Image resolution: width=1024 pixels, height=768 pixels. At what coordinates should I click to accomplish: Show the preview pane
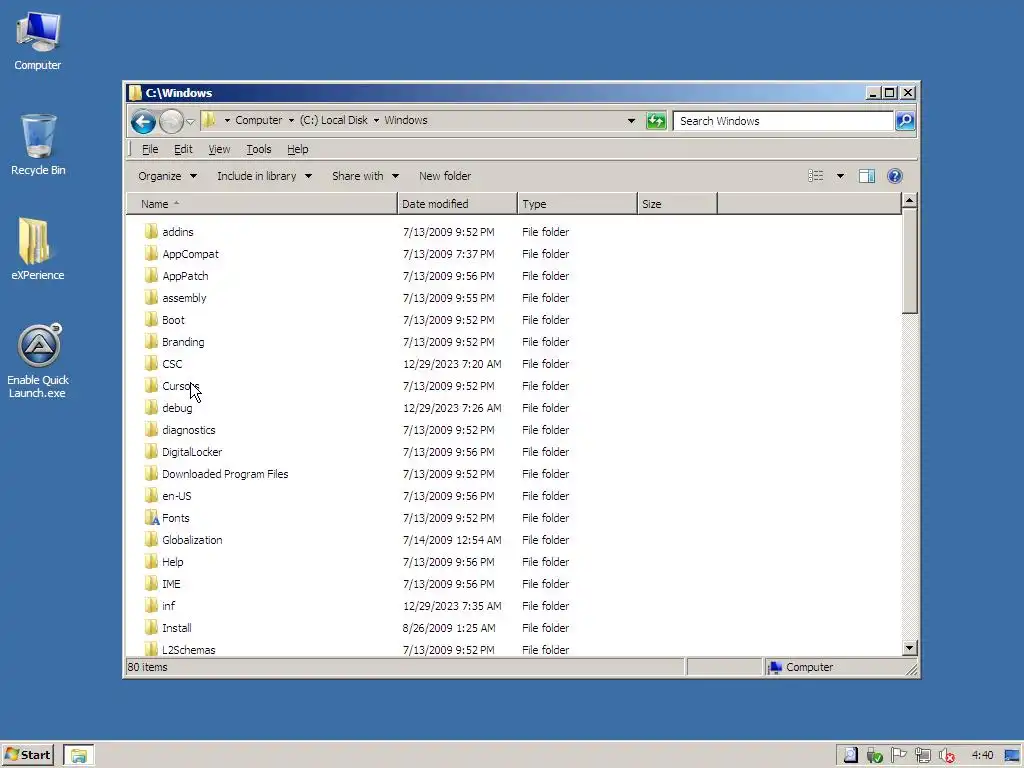click(867, 176)
